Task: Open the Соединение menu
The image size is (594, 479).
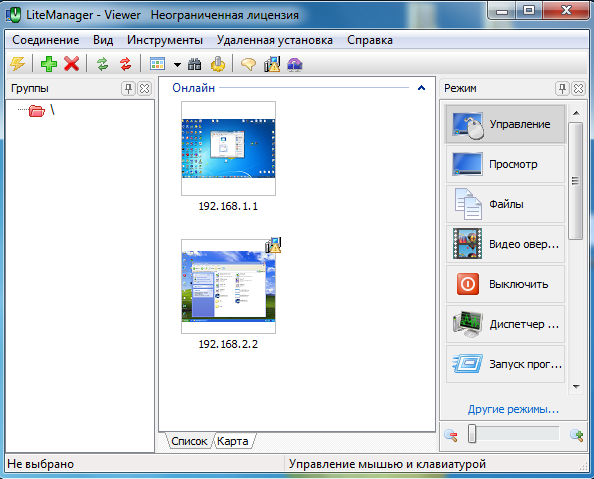Action: coord(45,40)
